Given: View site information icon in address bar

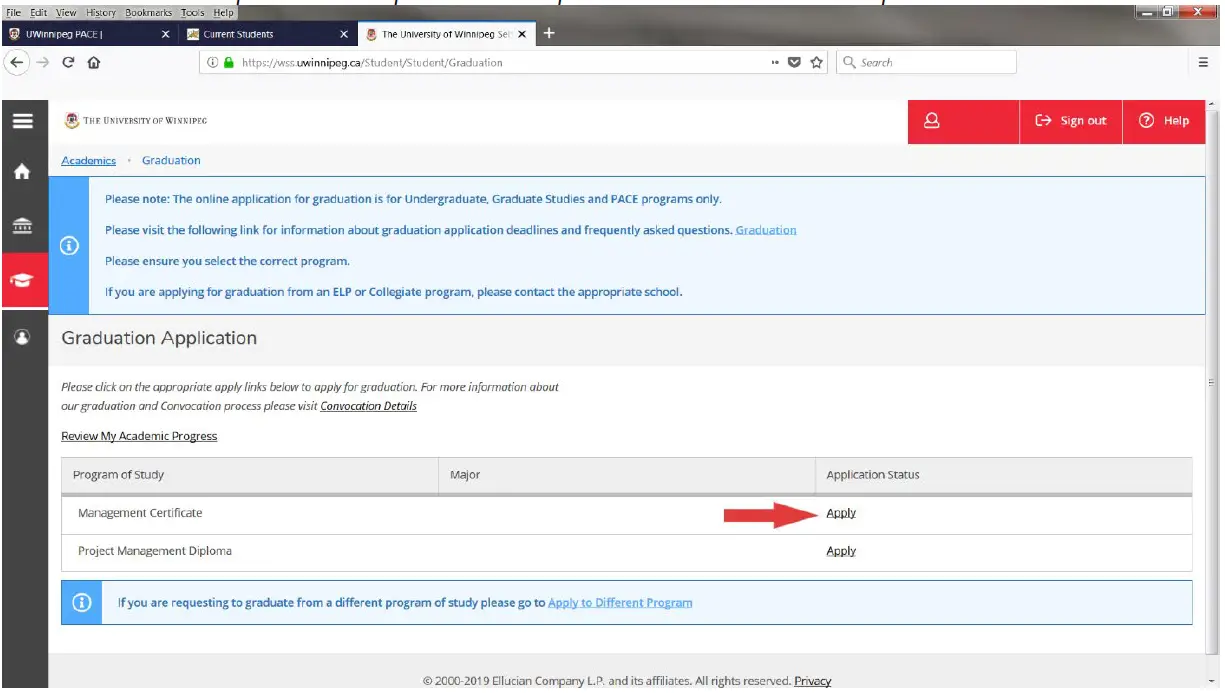Looking at the screenshot, I should point(212,62).
